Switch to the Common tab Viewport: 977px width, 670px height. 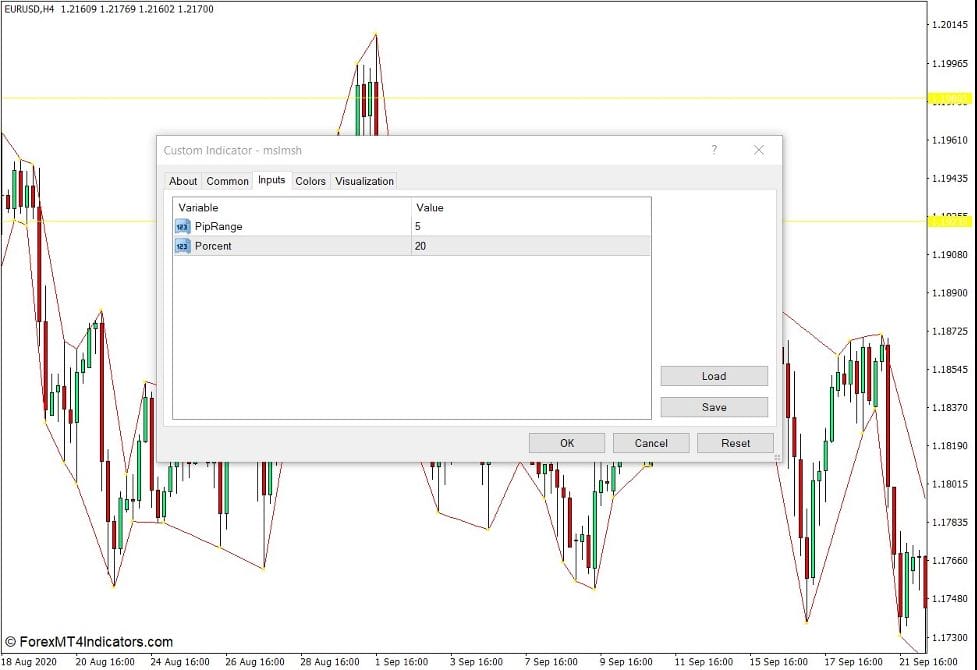(x=227, y=181)
